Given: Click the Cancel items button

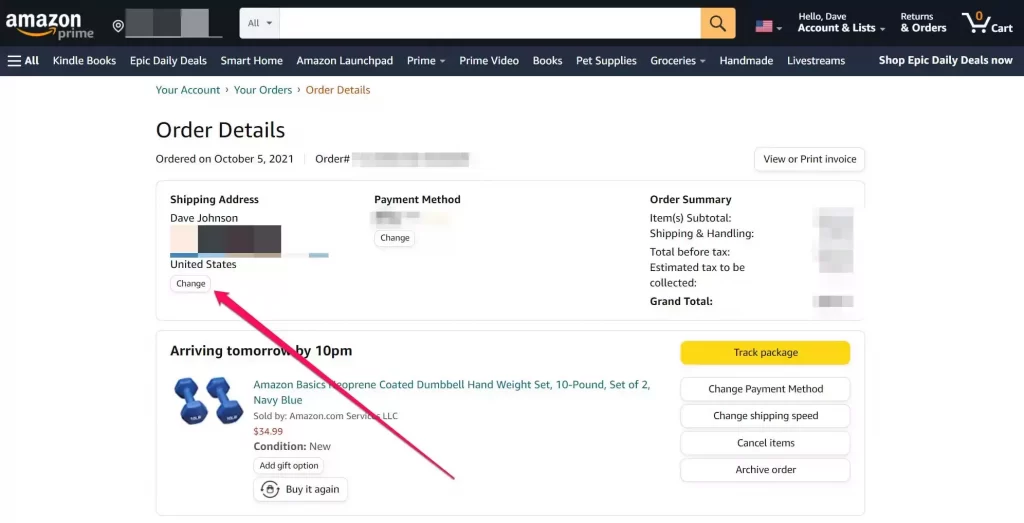Looking at the screenshot, I should (765, 443).
